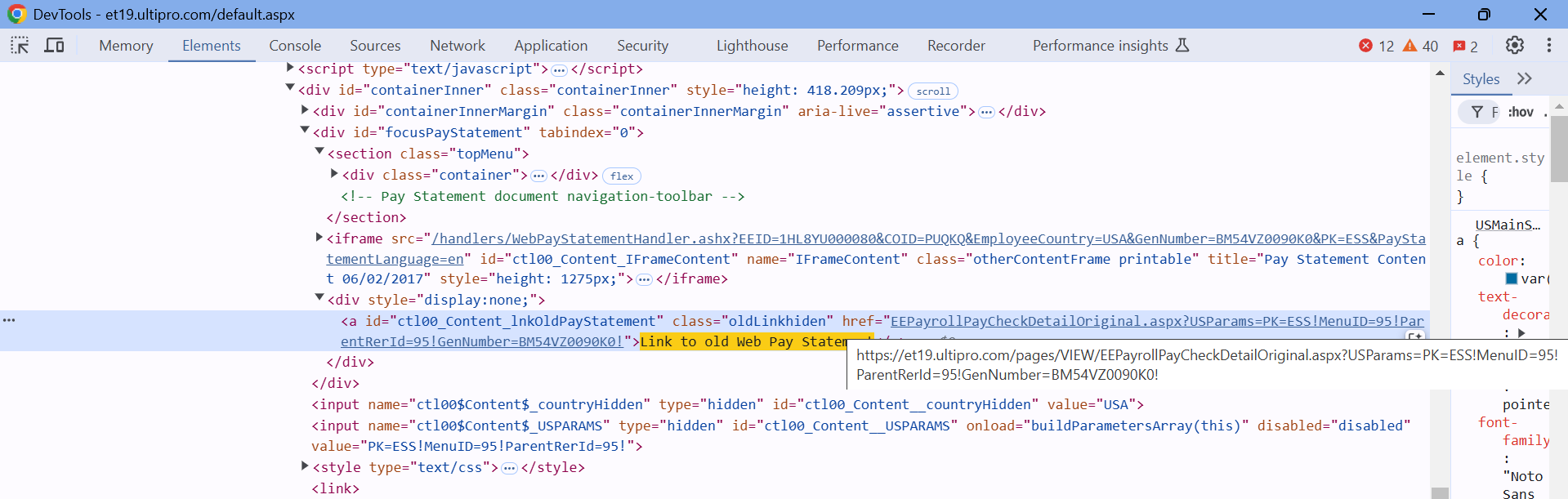Expand the style type text/css node
This screenshot has height=499, width=1568.
pyautogui.click(x=305, y=466)
